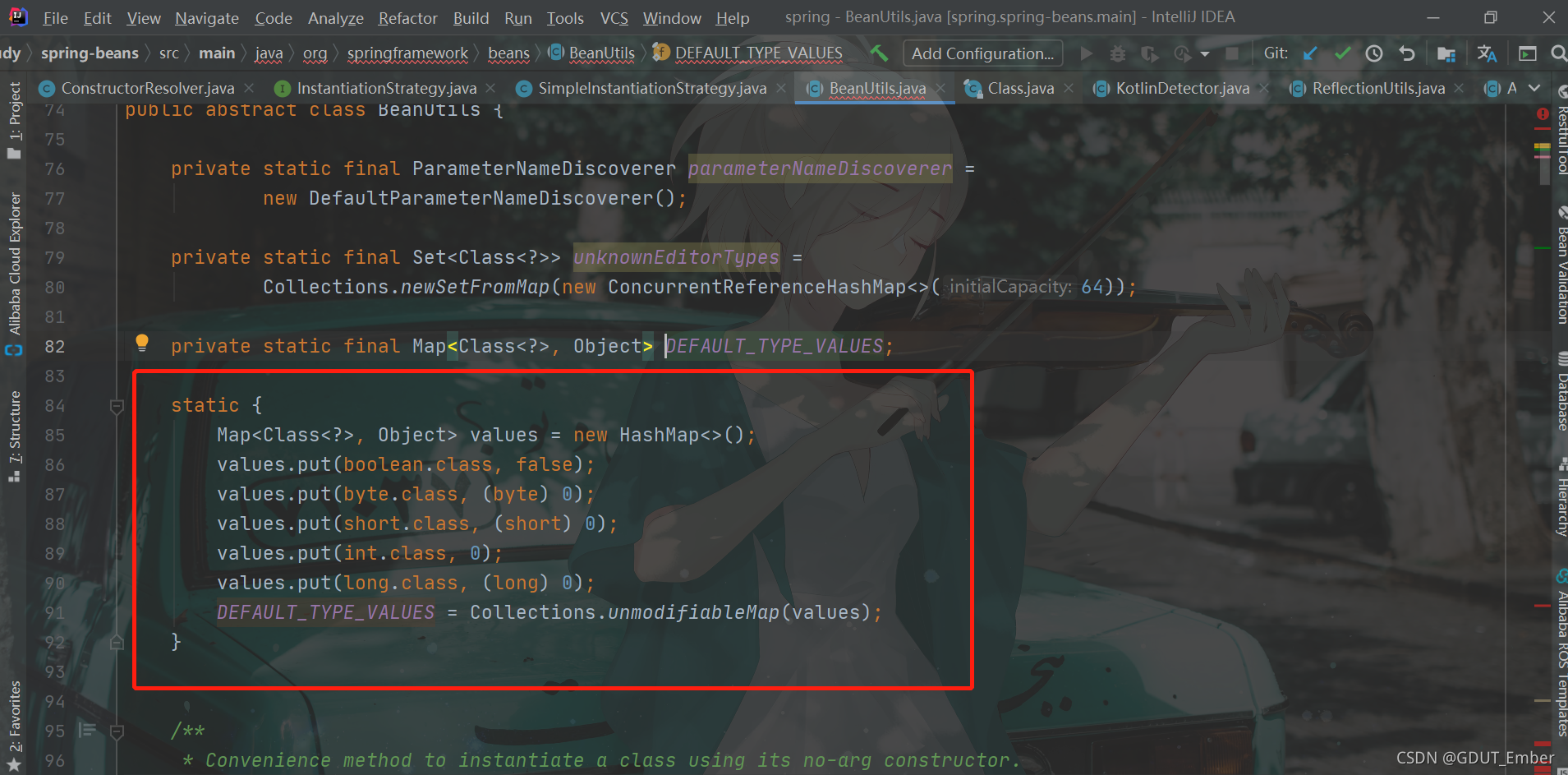This screenshot has height=775, width=1568.
Task: Click the Run play icon in toolbar
Action: tap(1087, 53)
